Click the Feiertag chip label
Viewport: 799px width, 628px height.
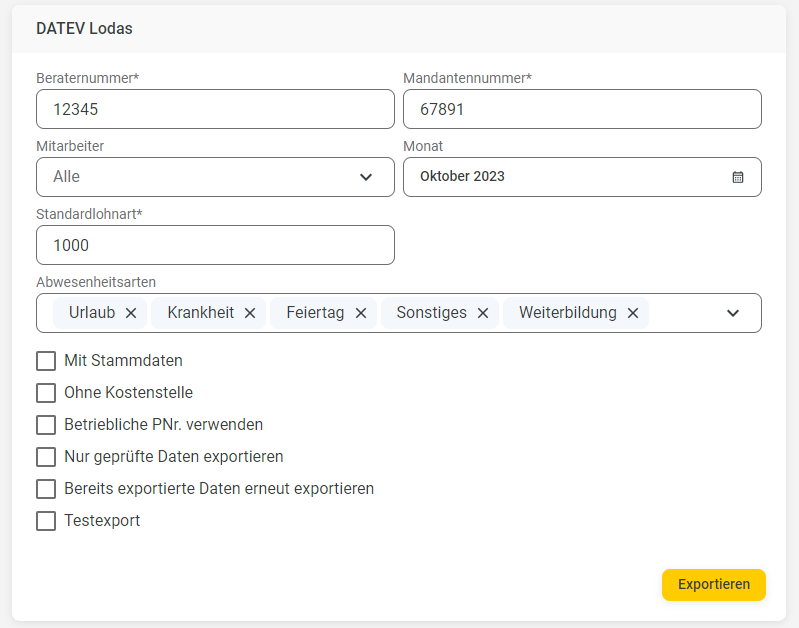coord(315,312)
